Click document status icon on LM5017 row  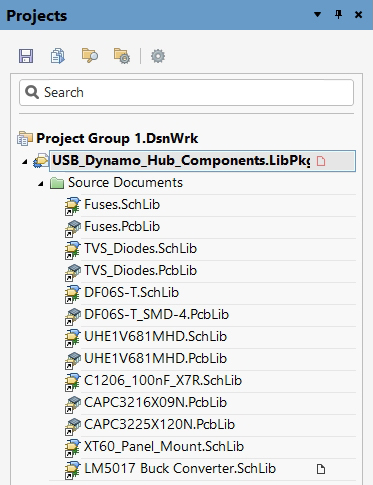click(x=321, y=469)
